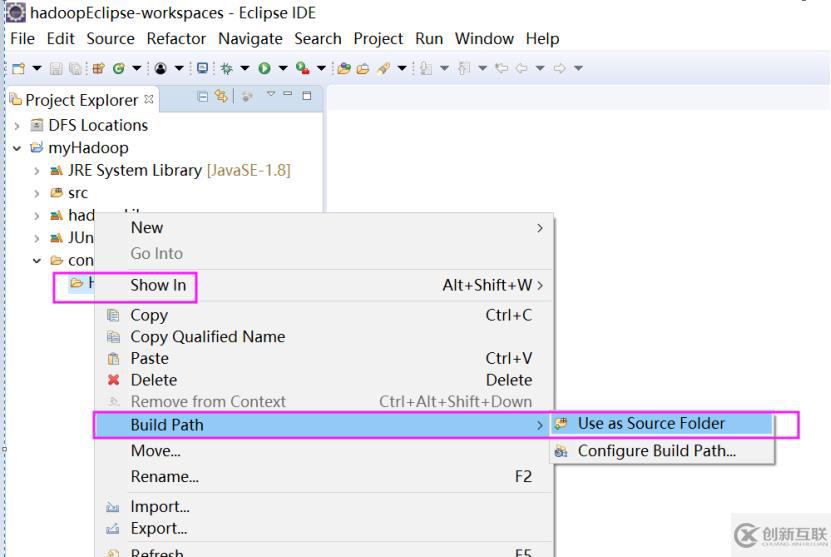Click the round black profile toolbar icon
Image resolution: width=831 pixels, height=557 pixels.
[161, 68]
